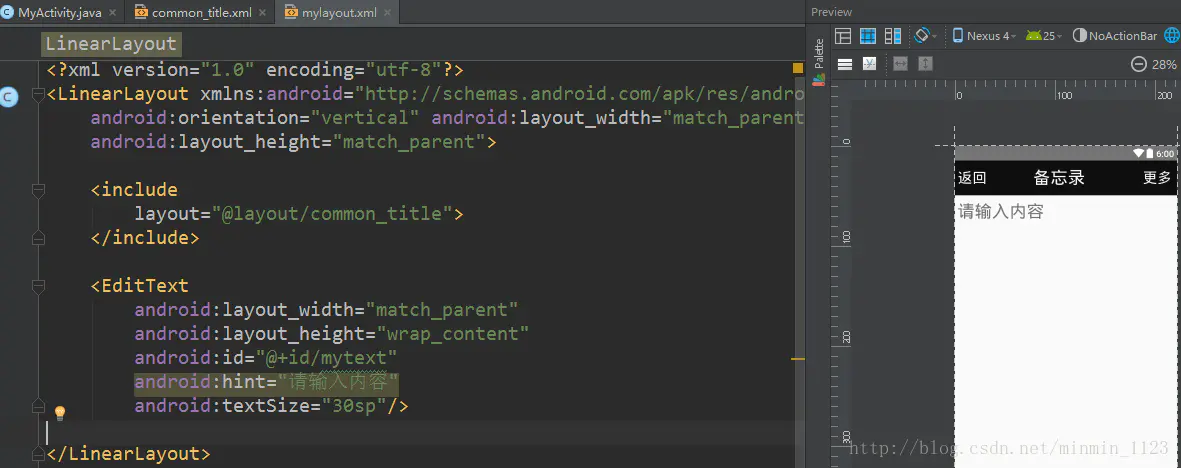Click the android:id="@+id/mytext" line

266,358
